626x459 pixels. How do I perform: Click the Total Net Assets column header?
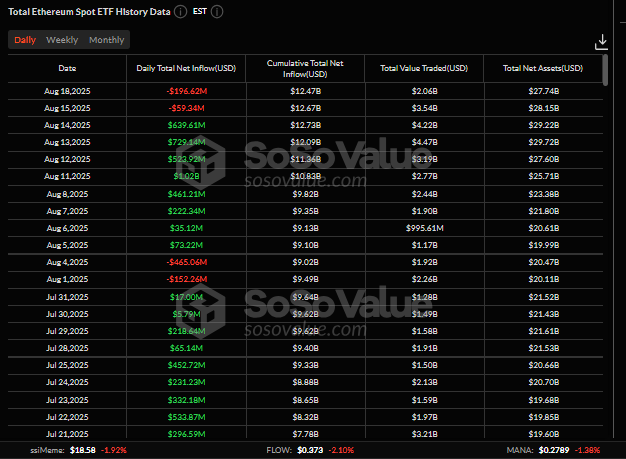click(x=543, y=68)
